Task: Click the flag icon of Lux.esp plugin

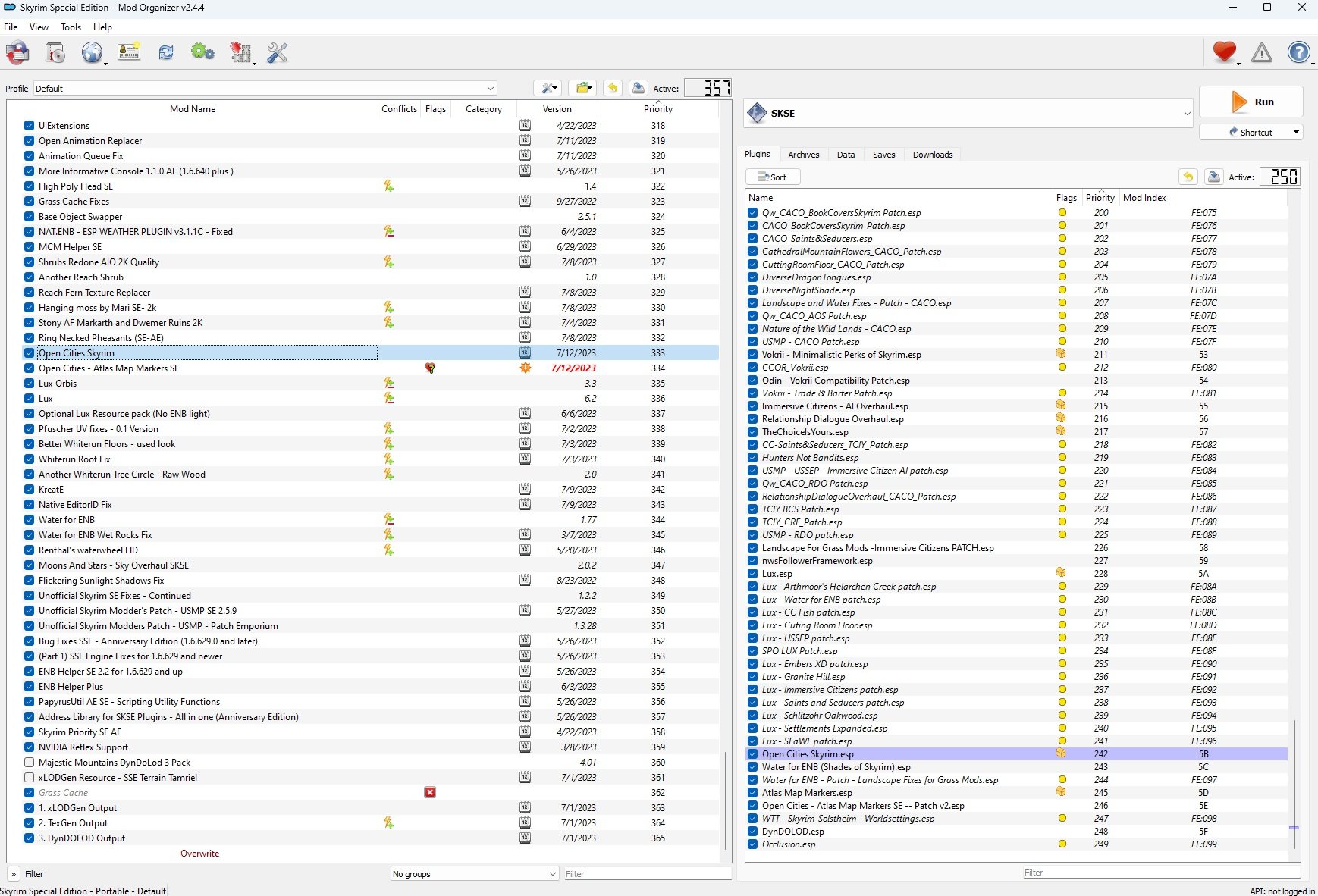Action: tap(1061, 573)
